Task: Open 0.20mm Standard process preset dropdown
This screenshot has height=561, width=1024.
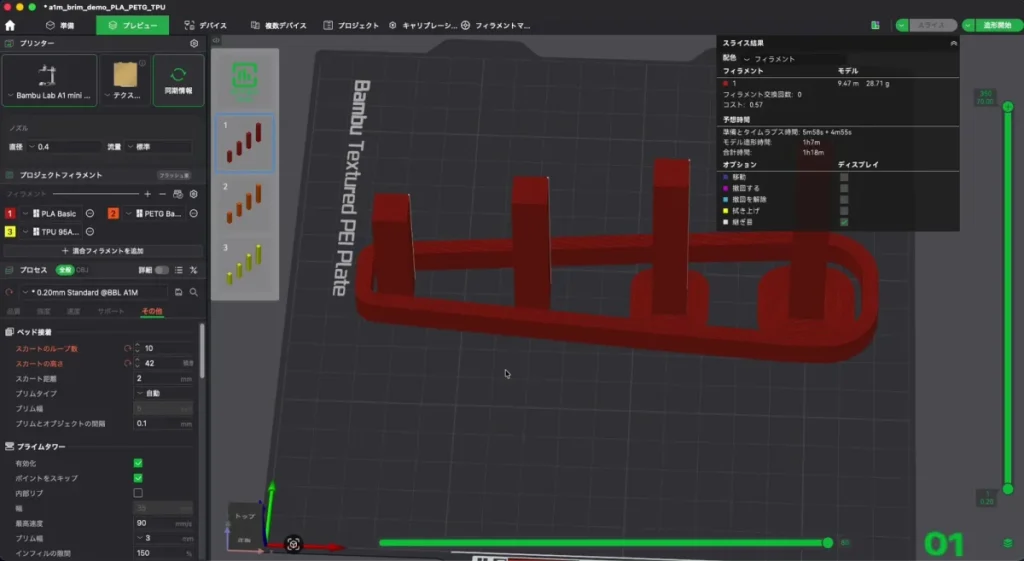Action: click(93, 292)
